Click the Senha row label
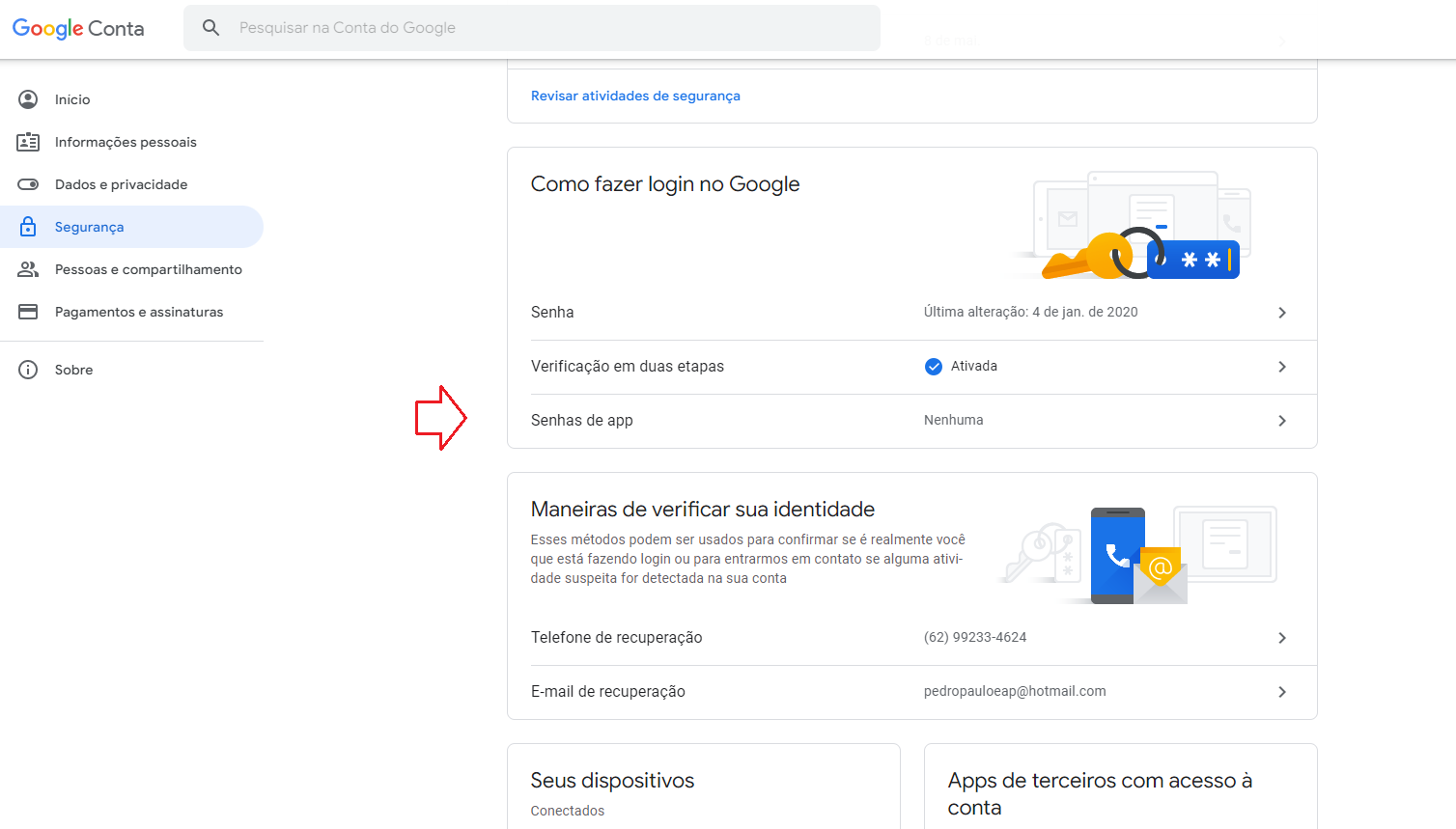The height and width of the screenshot is (829, 1456). [x=552, y=312]
